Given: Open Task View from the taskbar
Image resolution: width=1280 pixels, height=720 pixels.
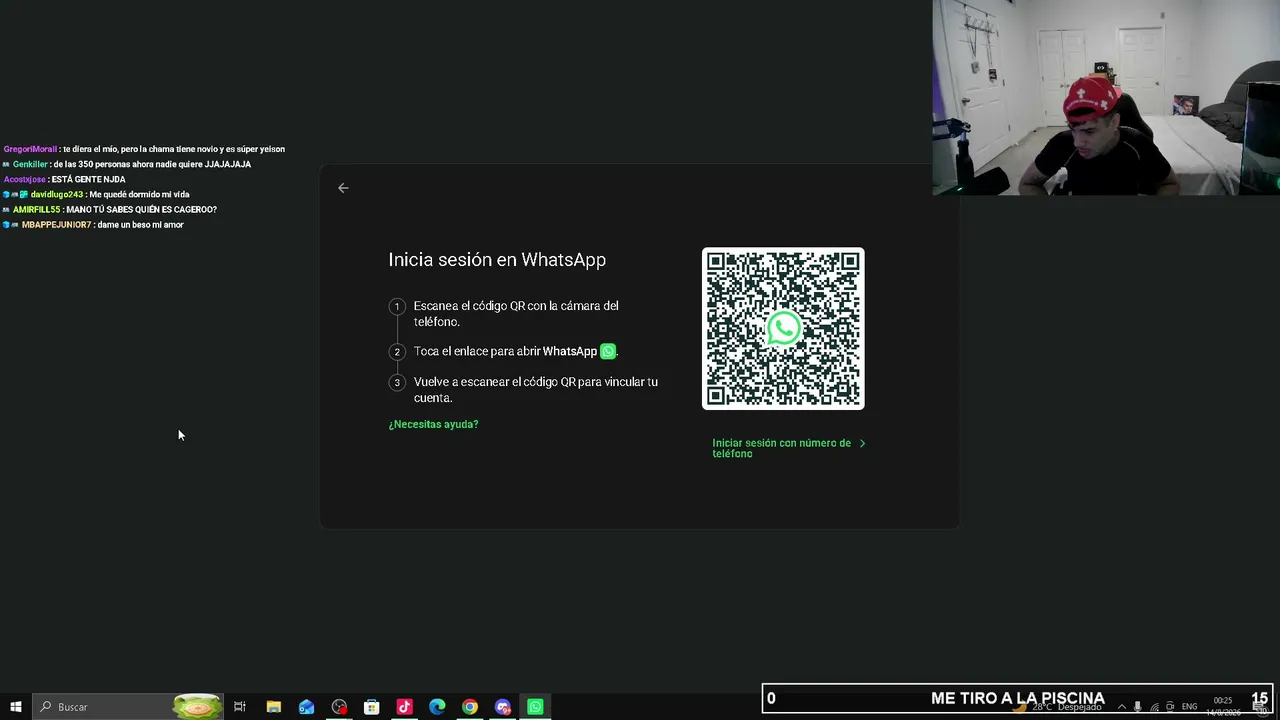Looking at the screenshot, I should (x=240, y=707).
